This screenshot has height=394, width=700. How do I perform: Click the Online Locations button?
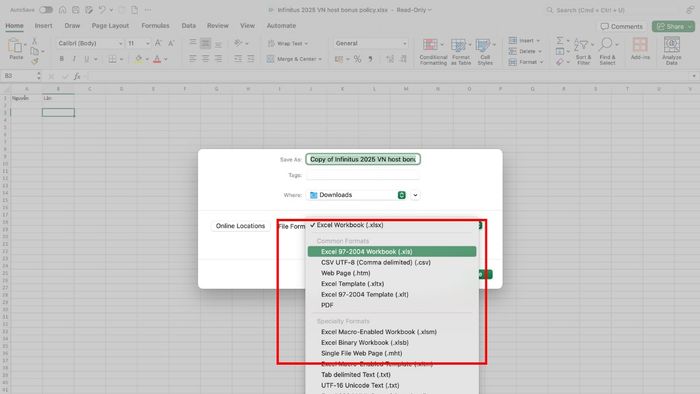240,226
